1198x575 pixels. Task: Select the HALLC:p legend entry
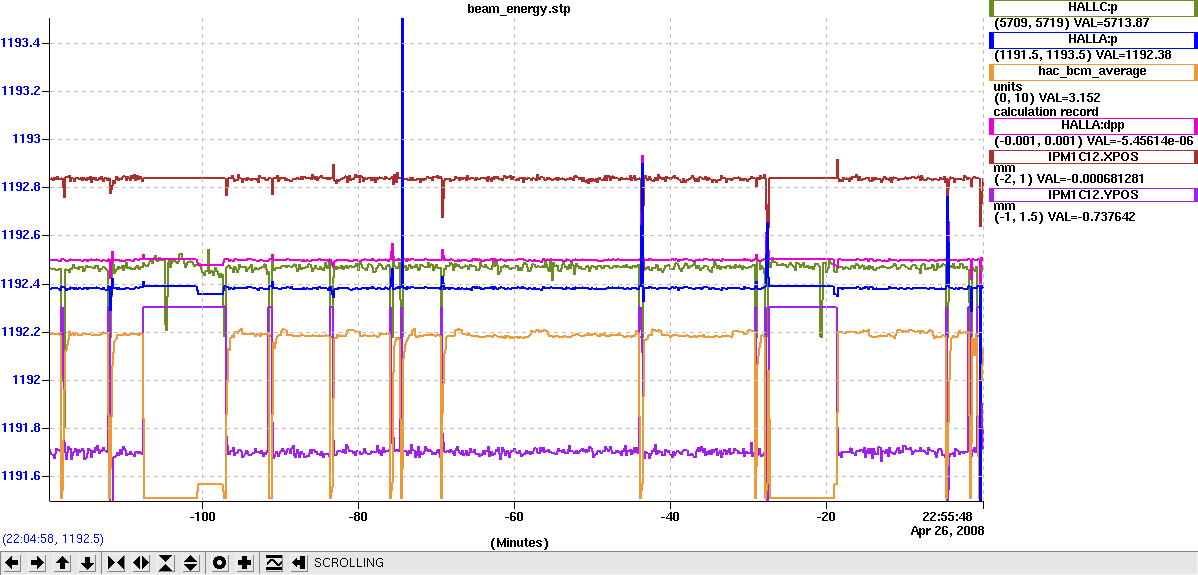1093,8
